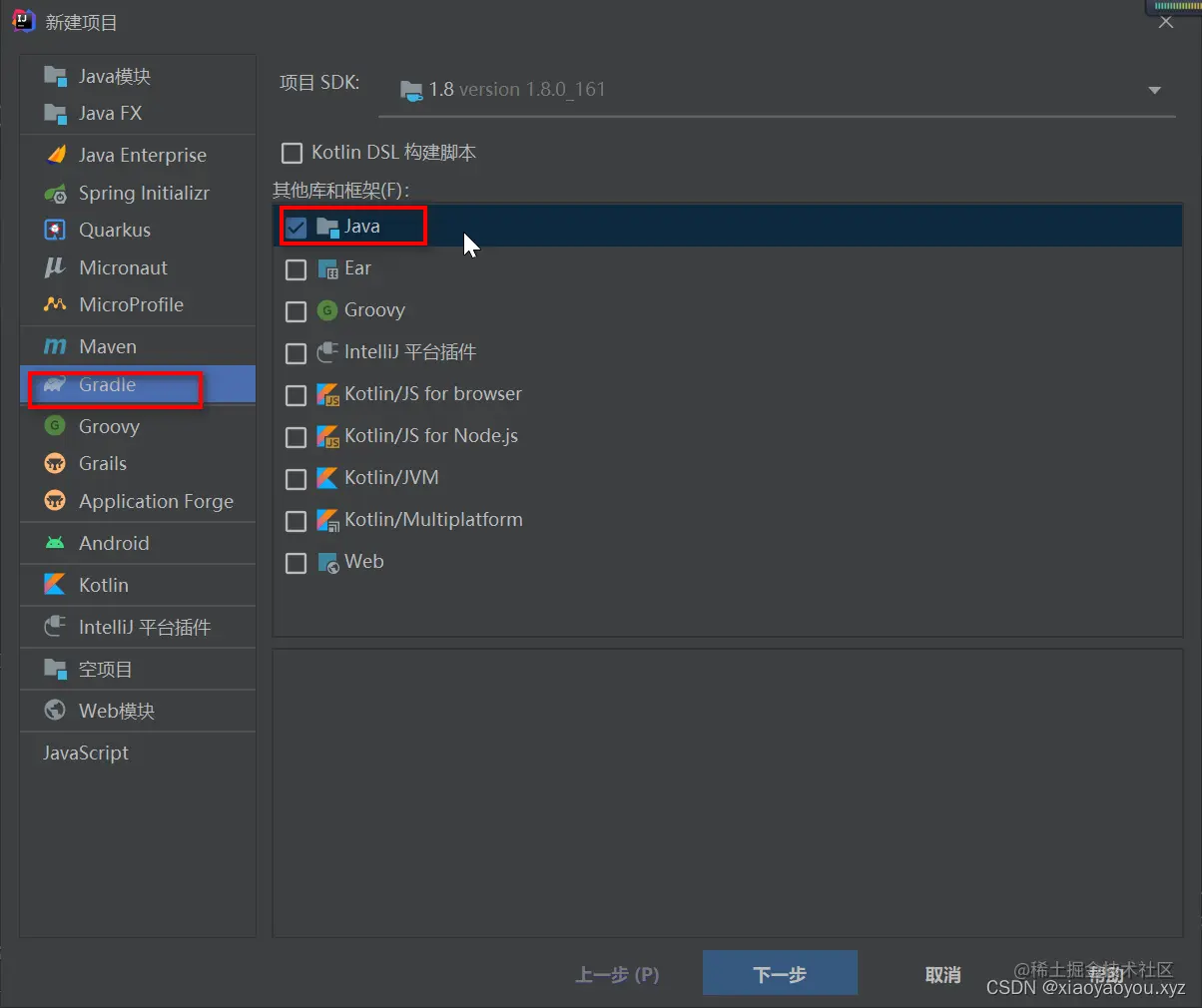The height and width of the screenshot is (1008, 1202).
Task: Click the Maven m icon
Action: [x=55, y=346]
